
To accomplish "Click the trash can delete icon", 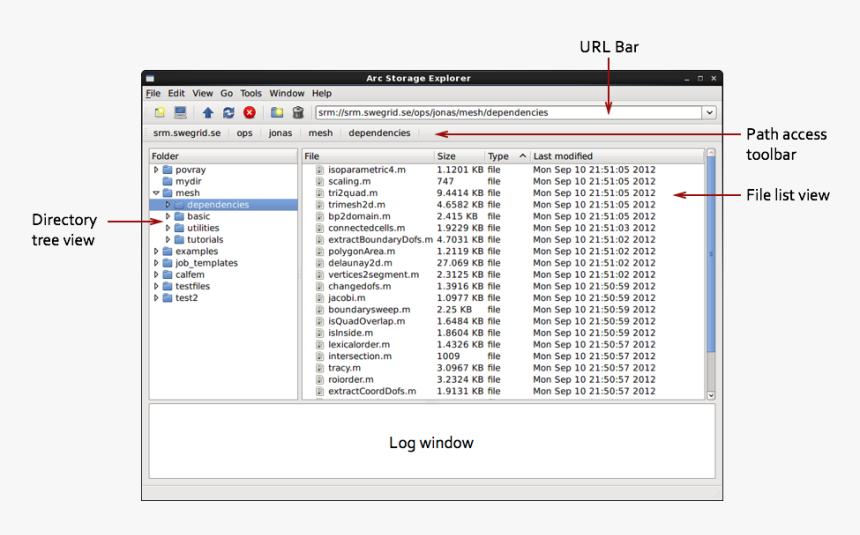I will [x=298, y=113].
